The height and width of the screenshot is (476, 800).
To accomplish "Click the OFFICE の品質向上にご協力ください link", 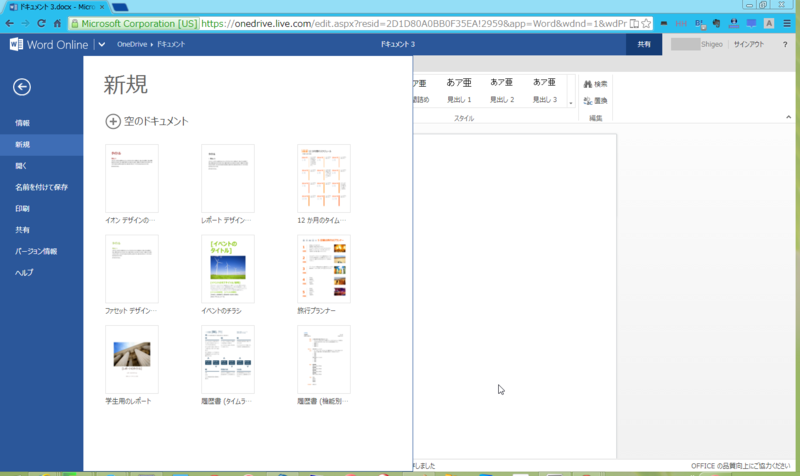I will (x=740, y=466).
